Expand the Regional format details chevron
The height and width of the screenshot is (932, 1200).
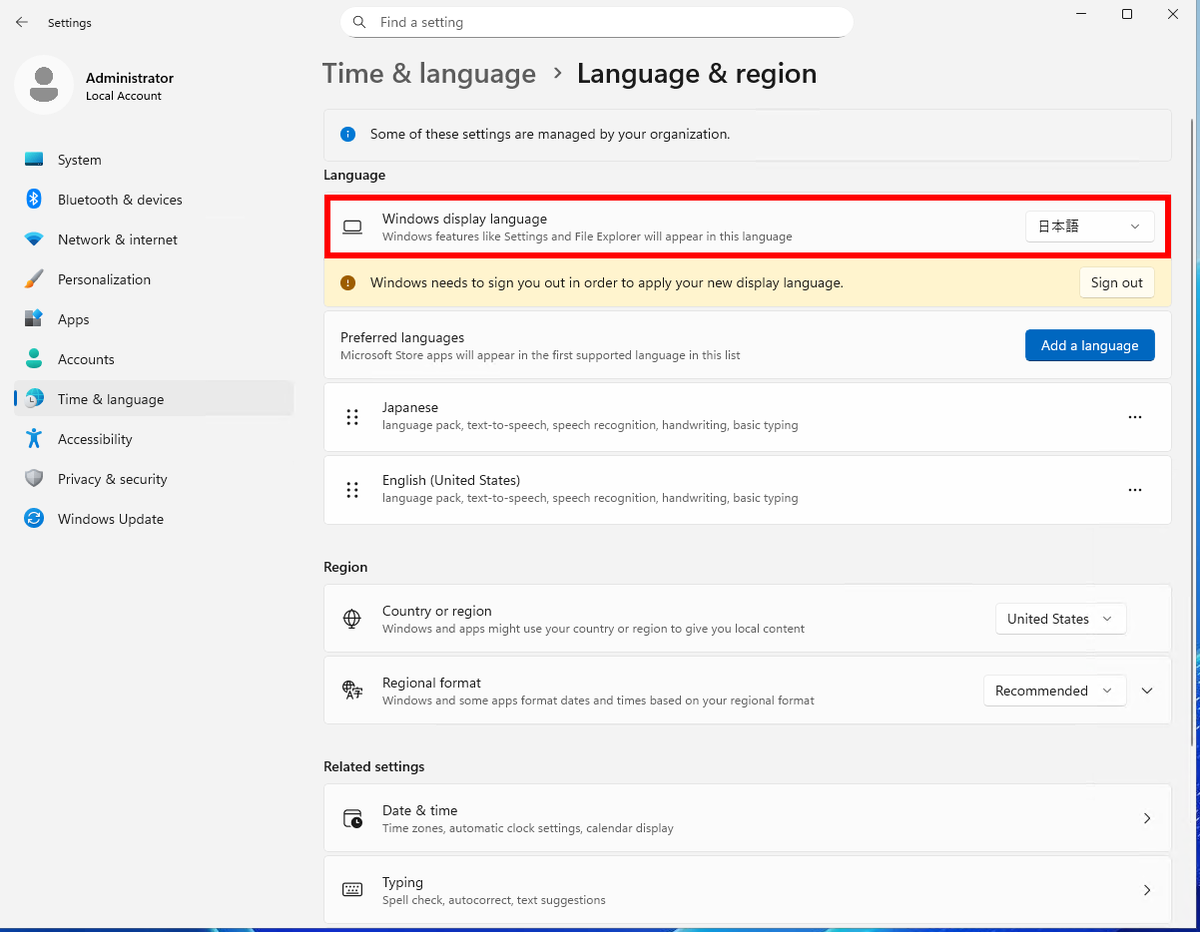(x=1147, y=690)
